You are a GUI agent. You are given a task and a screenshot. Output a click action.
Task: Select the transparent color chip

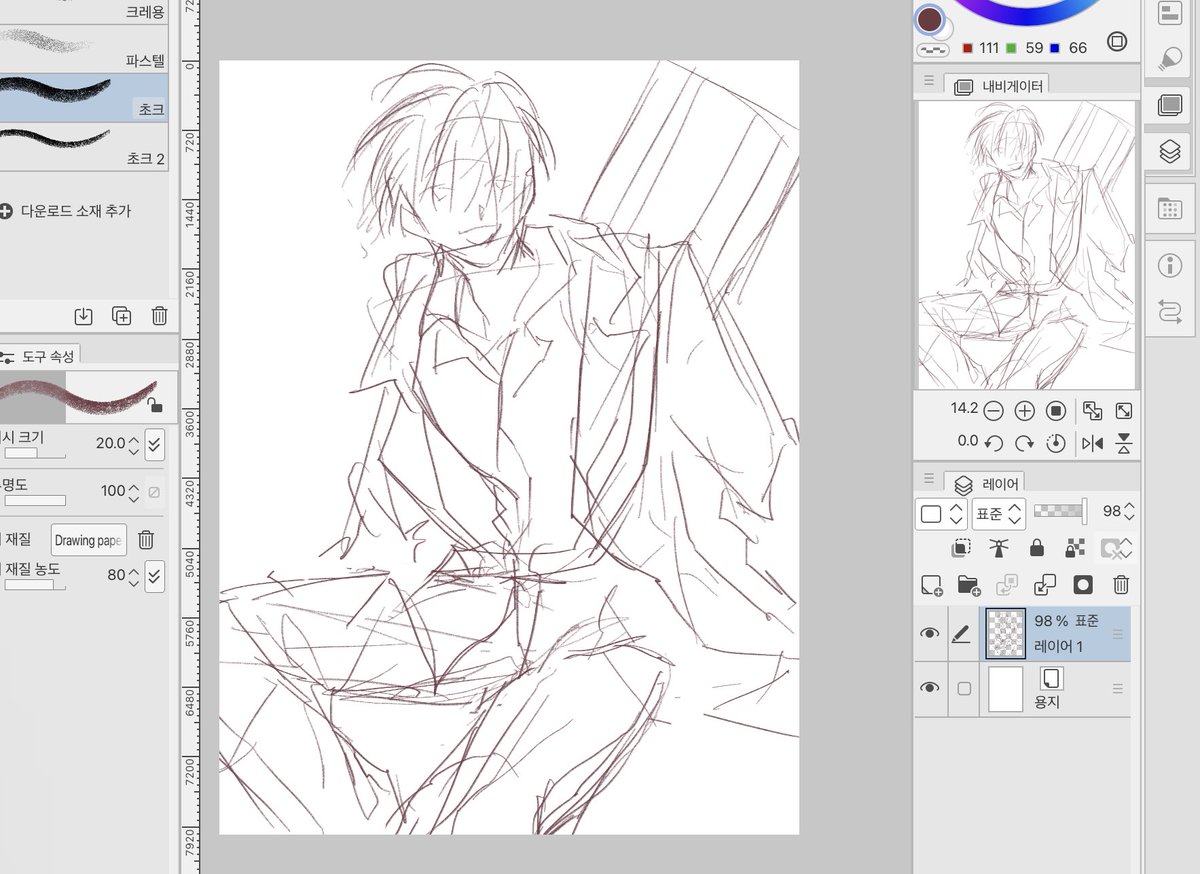coord(933,49)
